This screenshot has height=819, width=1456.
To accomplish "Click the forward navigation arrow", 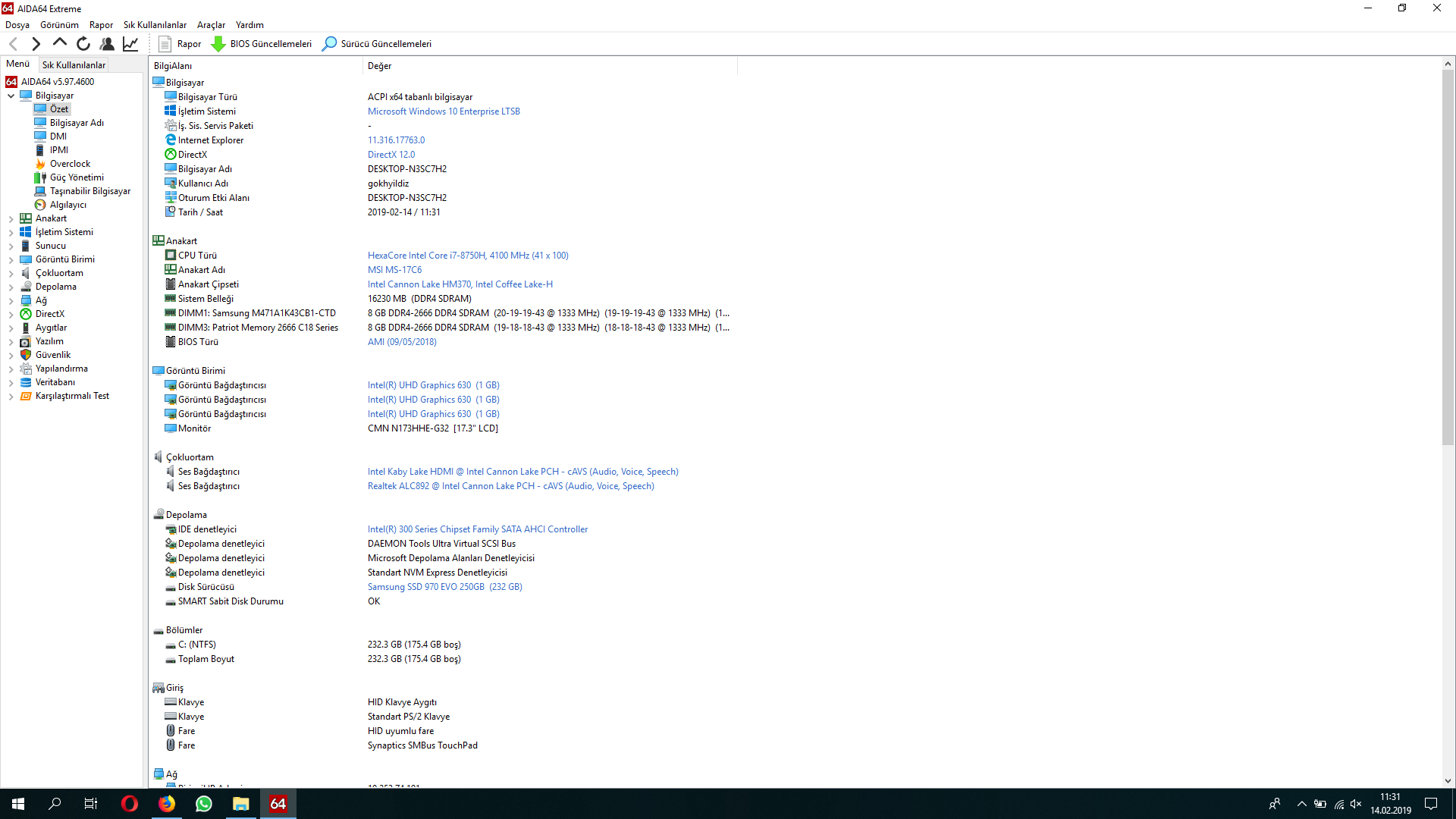I will point(36,44).
